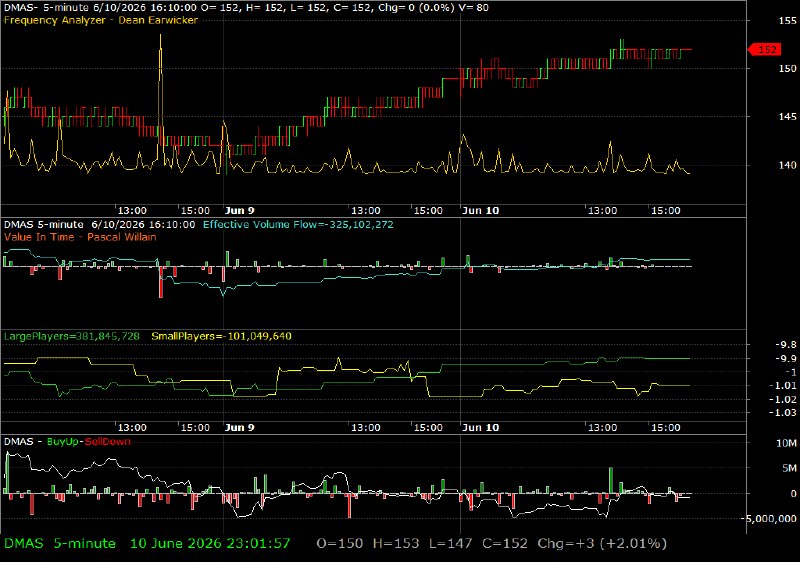The width and height of the screenshot is (800, 562).
Task: Click the status bar timestamp 10 June 2026 23:01:57
Action: point(210,544)
